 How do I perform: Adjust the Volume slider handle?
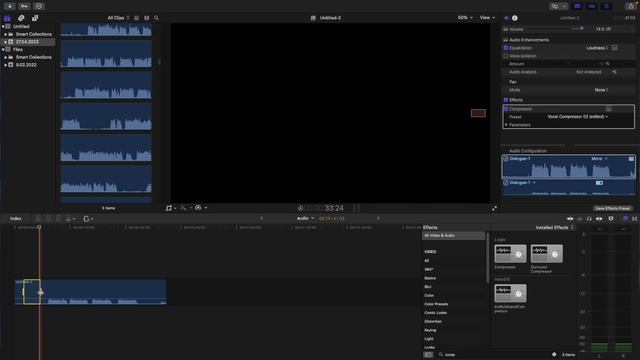[582, 29]
